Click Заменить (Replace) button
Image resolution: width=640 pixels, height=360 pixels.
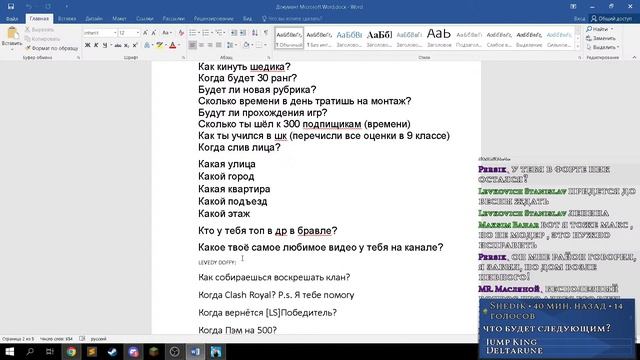pos(601,38)
